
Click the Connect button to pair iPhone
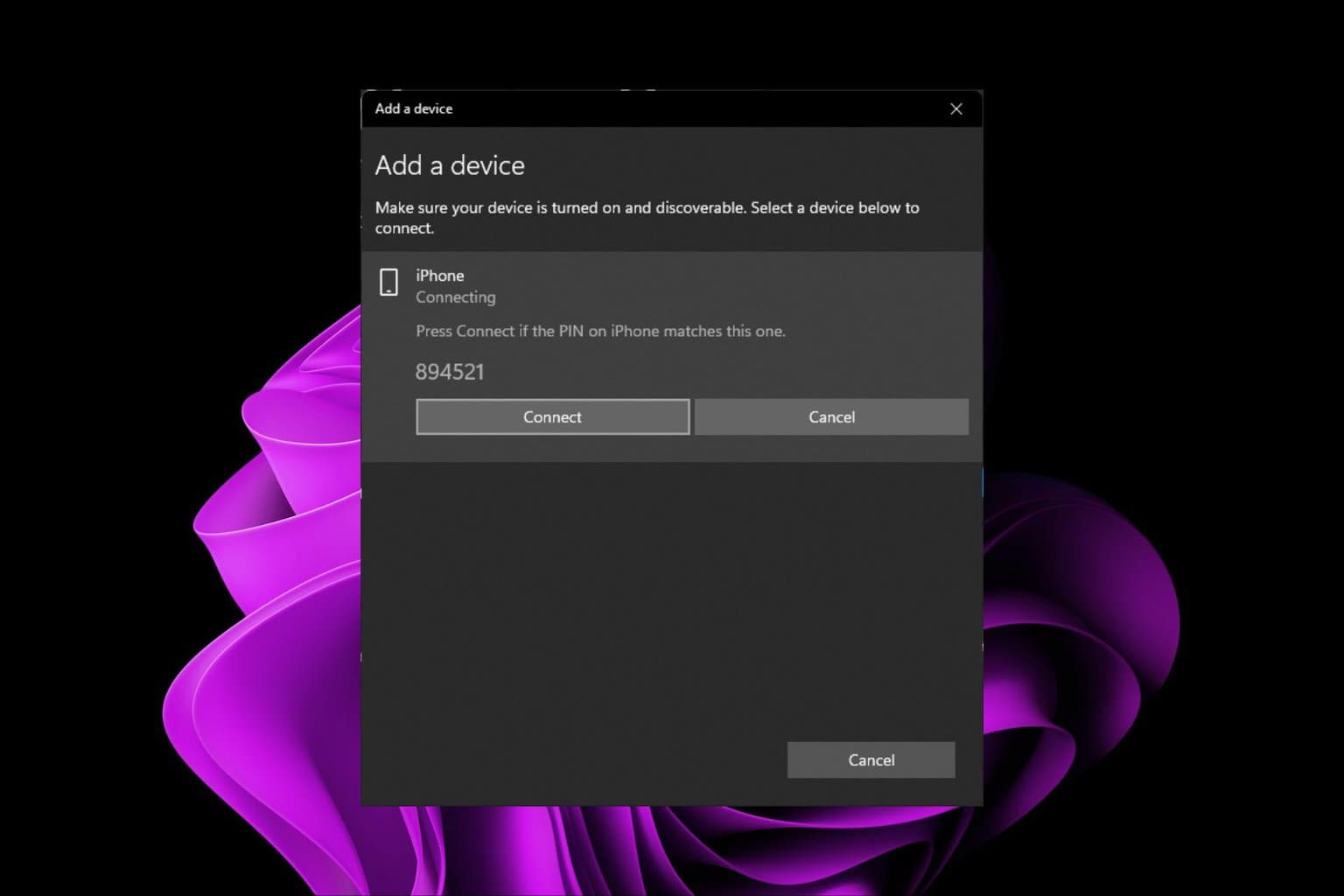point(552,417)
